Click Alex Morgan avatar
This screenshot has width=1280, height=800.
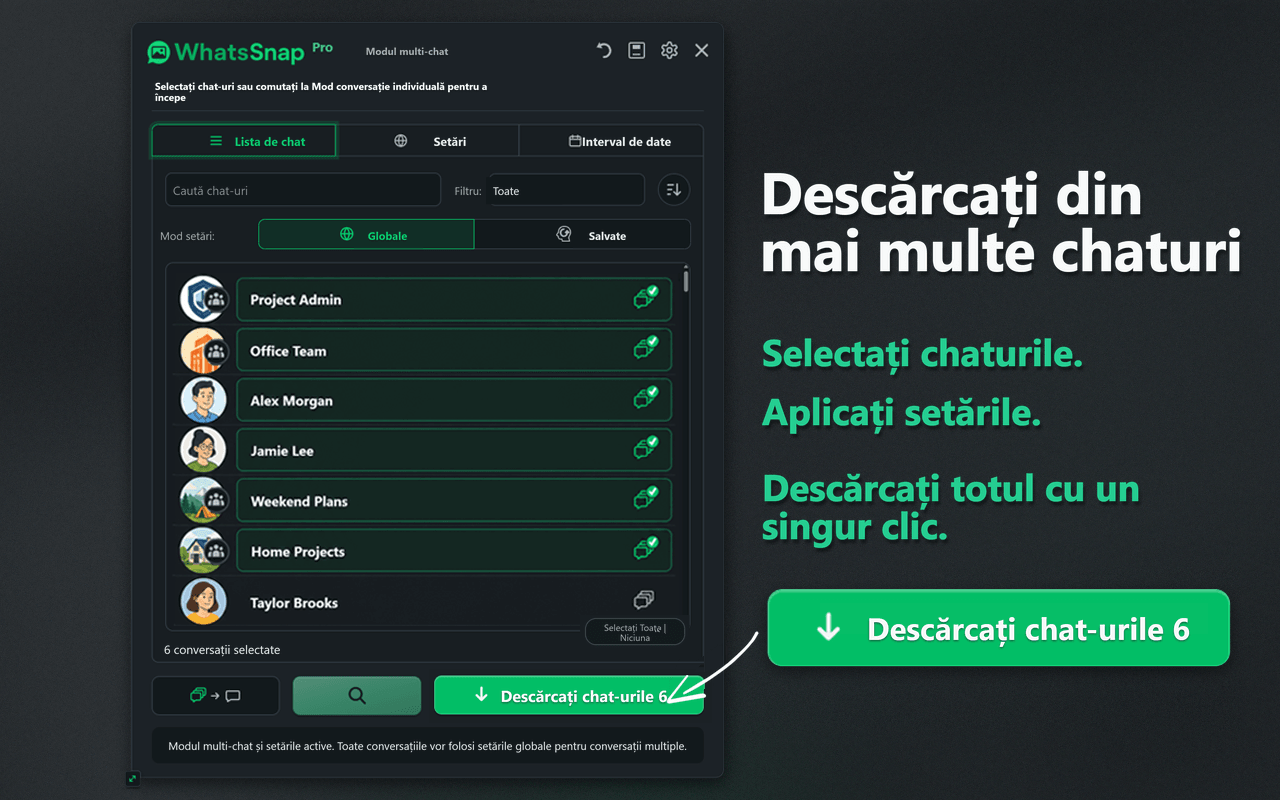[203, 400]
